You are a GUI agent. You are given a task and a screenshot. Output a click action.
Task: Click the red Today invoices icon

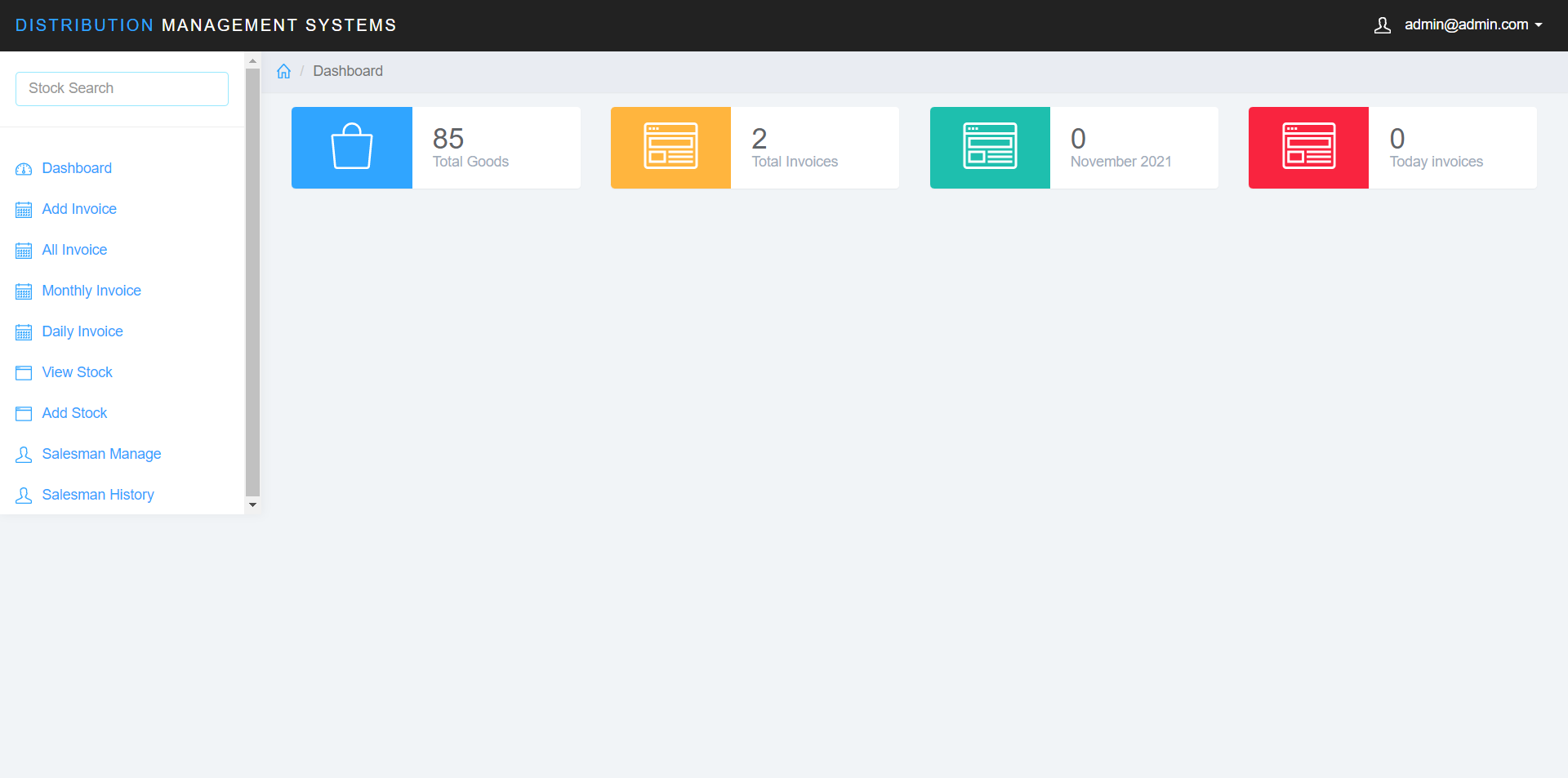click(1308, 147)
